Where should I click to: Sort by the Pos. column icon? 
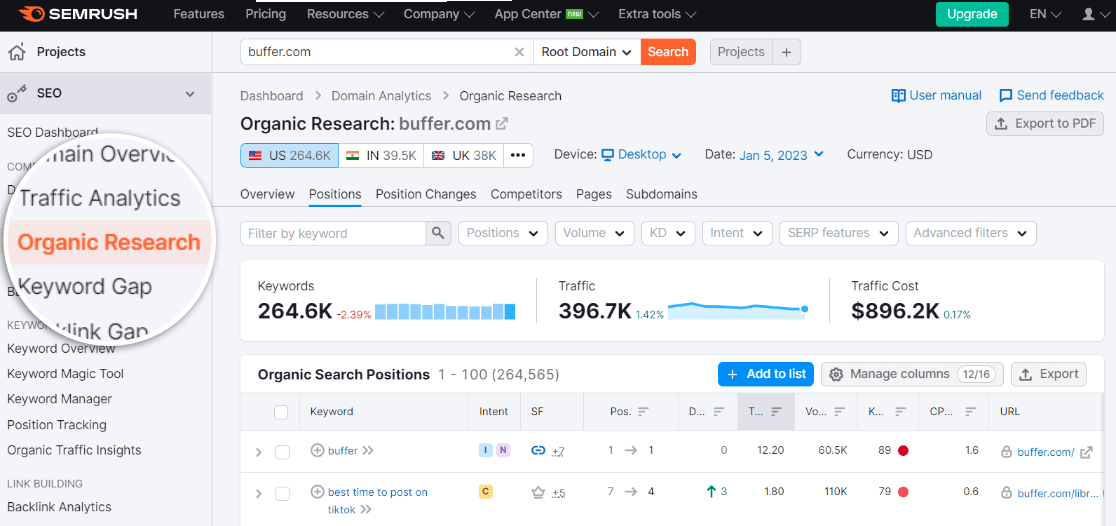[x=643, y=411]
